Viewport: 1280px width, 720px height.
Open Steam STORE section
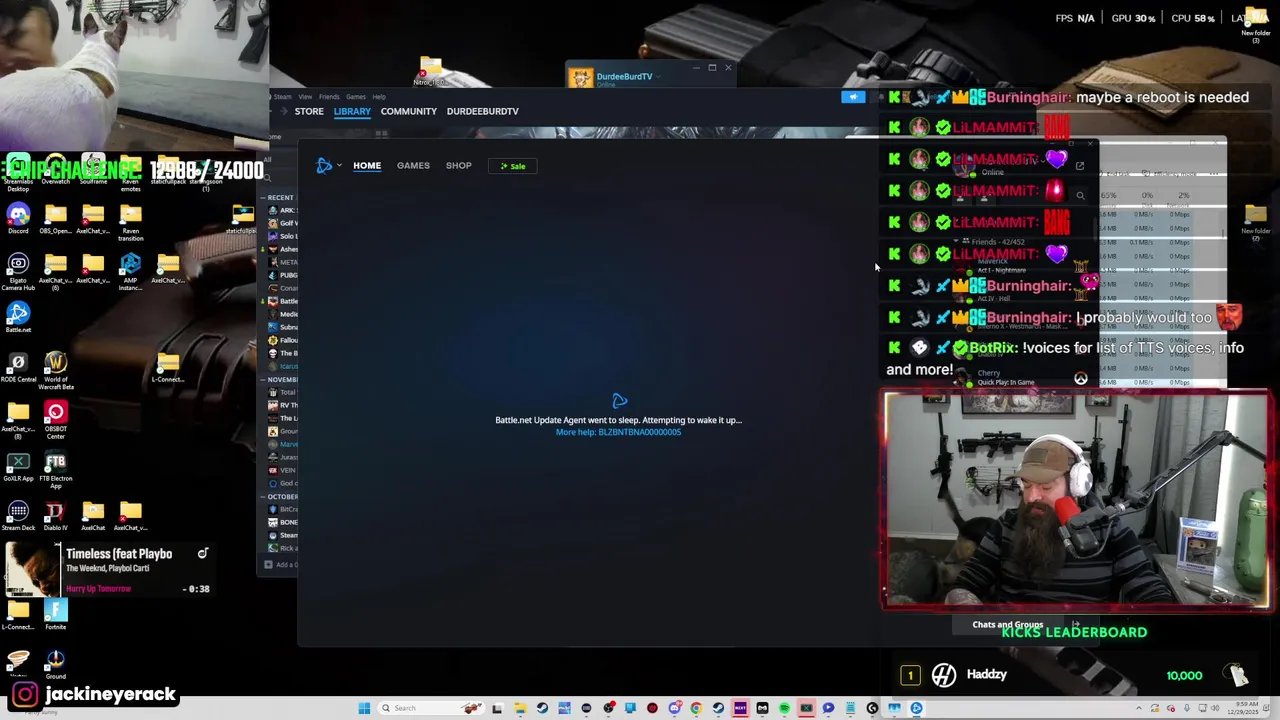click(x=309, y=111)
